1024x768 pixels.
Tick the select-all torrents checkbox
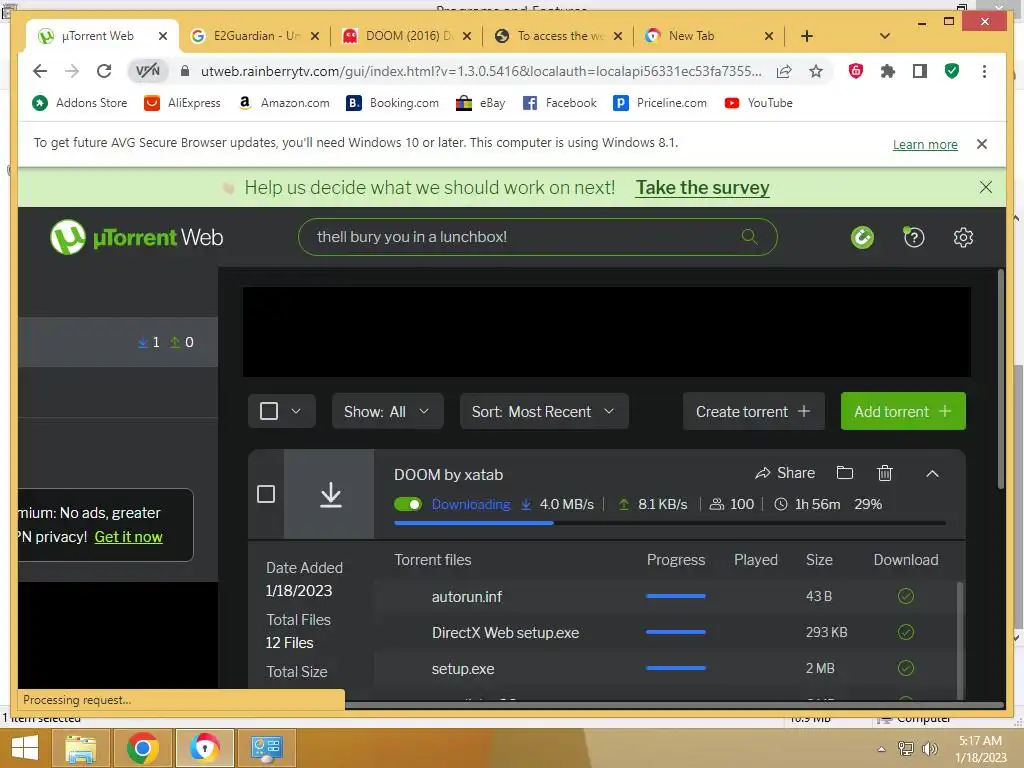(x=269, y=411)
